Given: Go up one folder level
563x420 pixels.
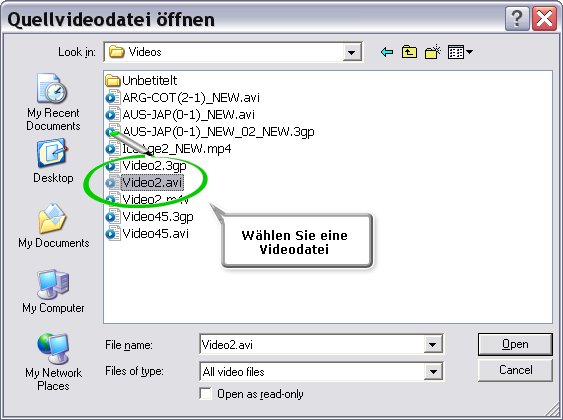Looking at the screenshot, I should tap(409, 52).
